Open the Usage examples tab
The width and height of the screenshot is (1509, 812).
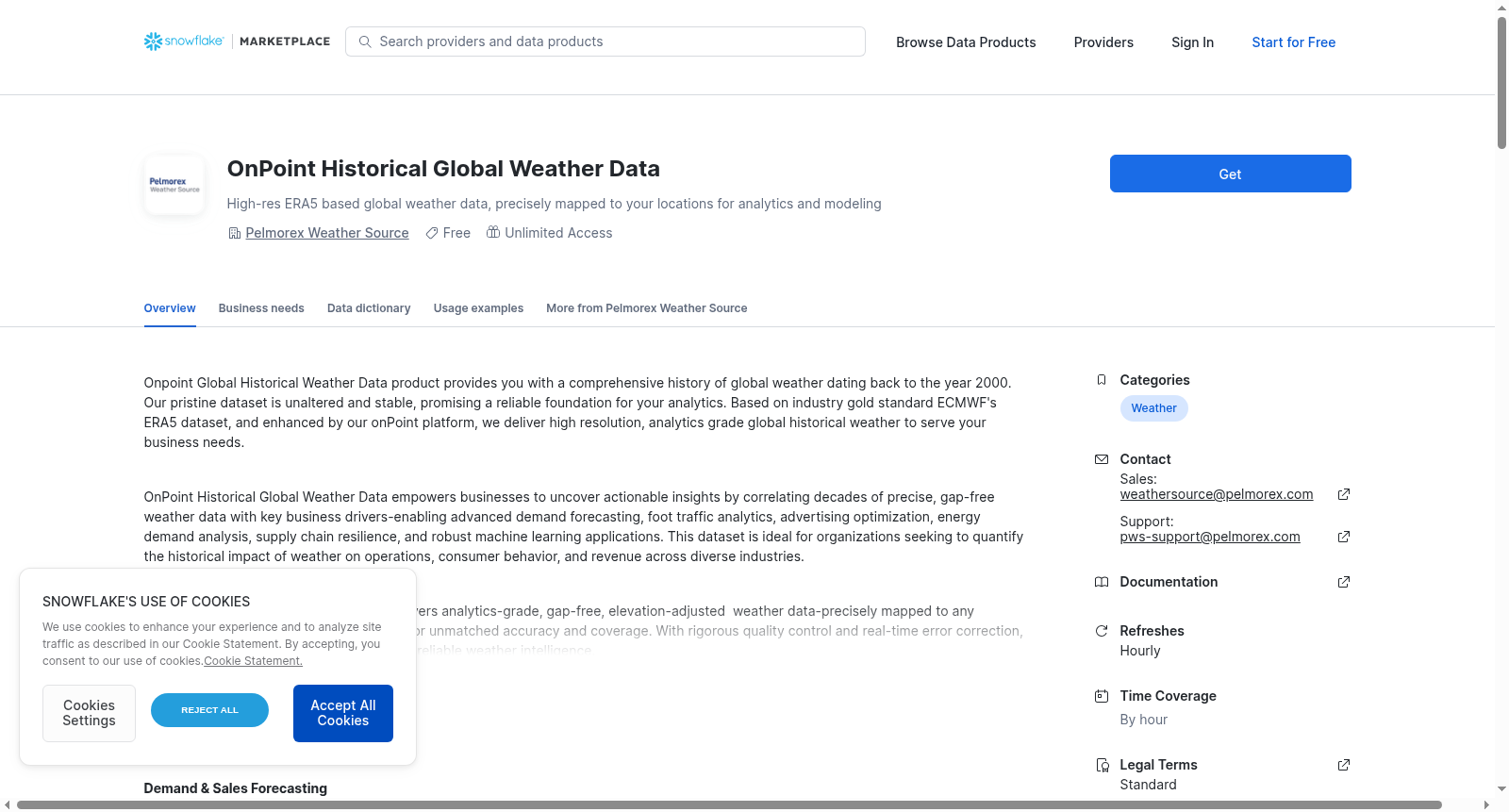478,308
